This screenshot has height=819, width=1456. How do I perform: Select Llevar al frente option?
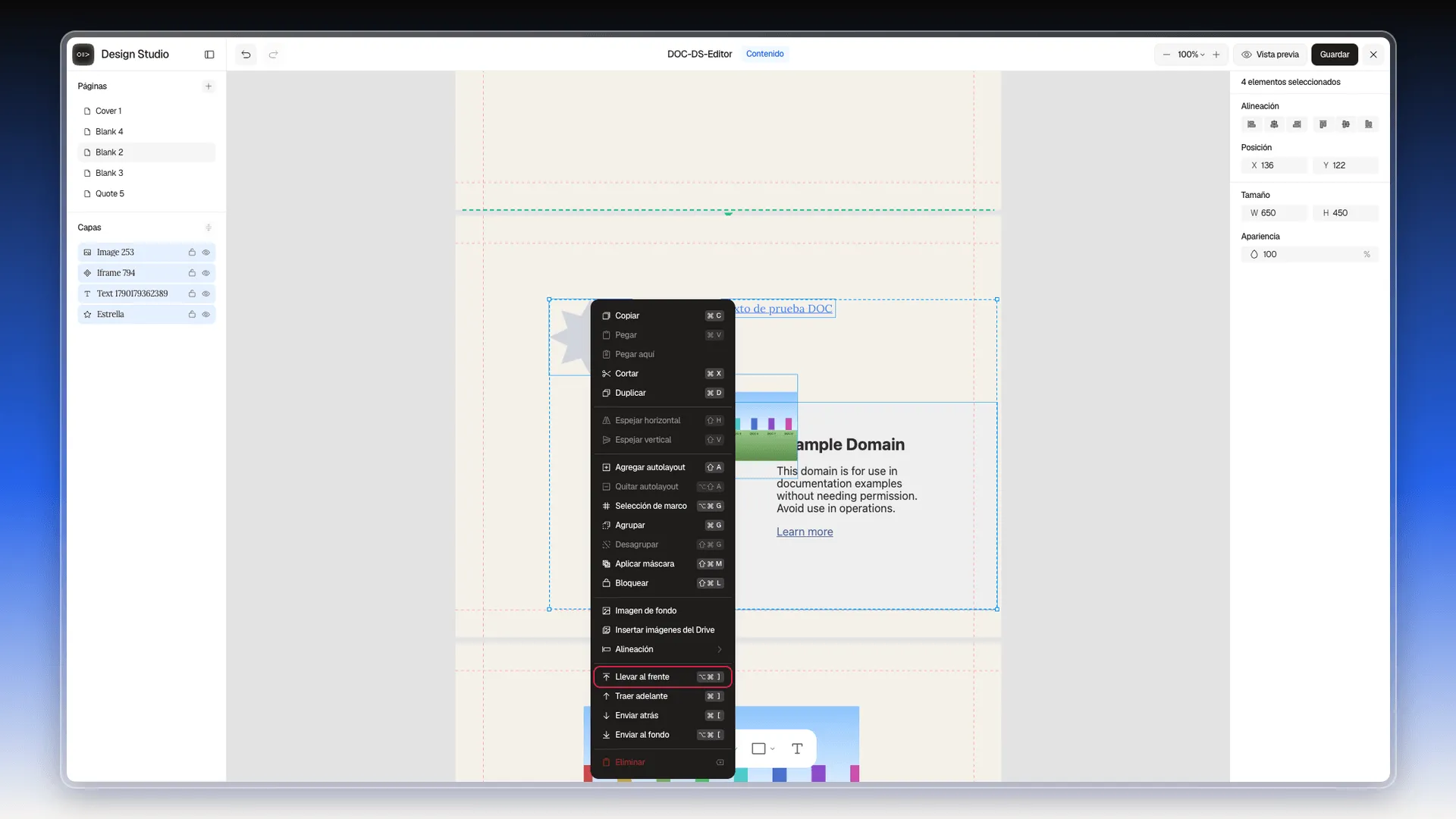click(x=663, y=677)
